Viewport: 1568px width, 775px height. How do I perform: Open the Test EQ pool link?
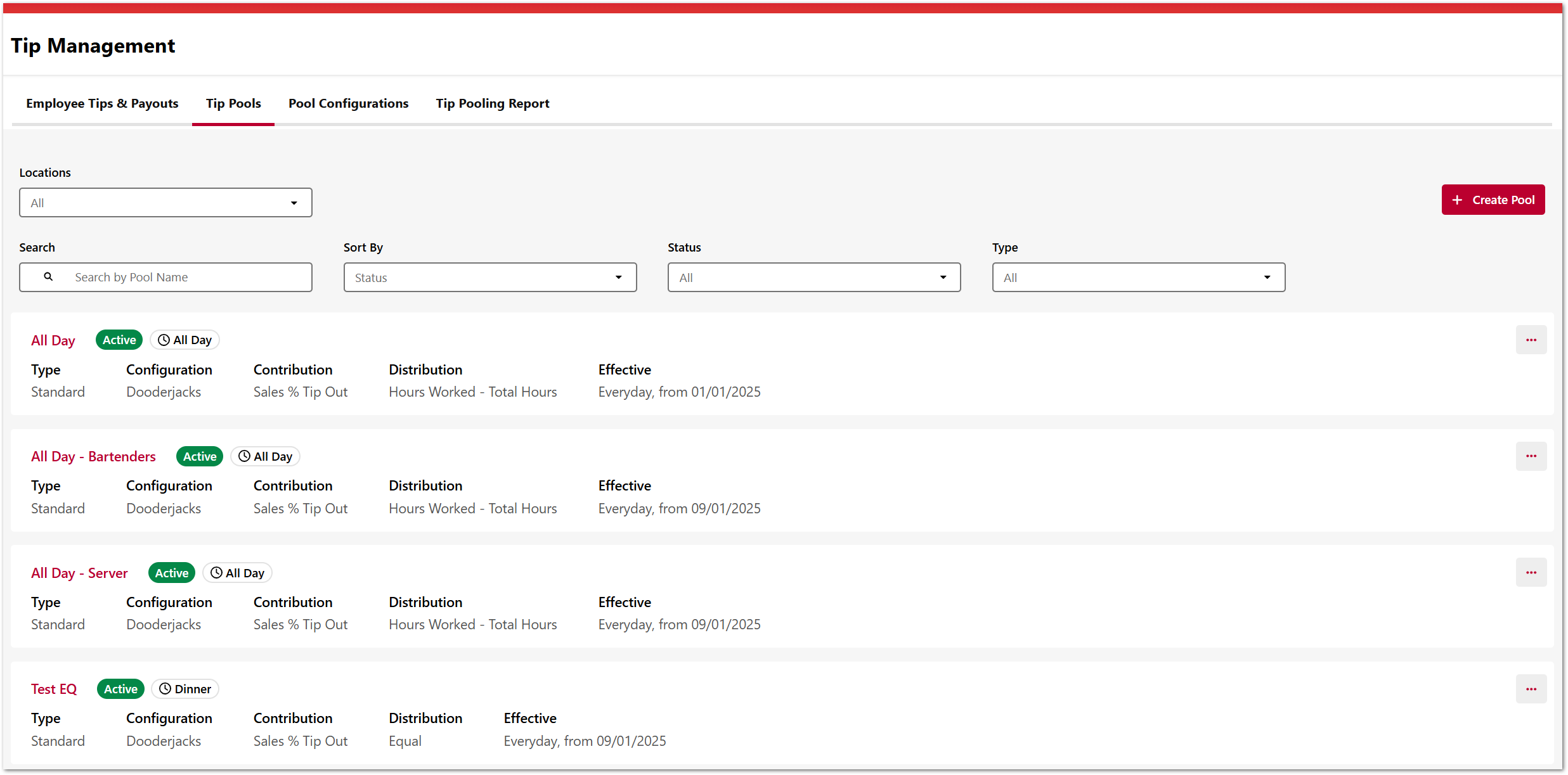click(54, 689)
